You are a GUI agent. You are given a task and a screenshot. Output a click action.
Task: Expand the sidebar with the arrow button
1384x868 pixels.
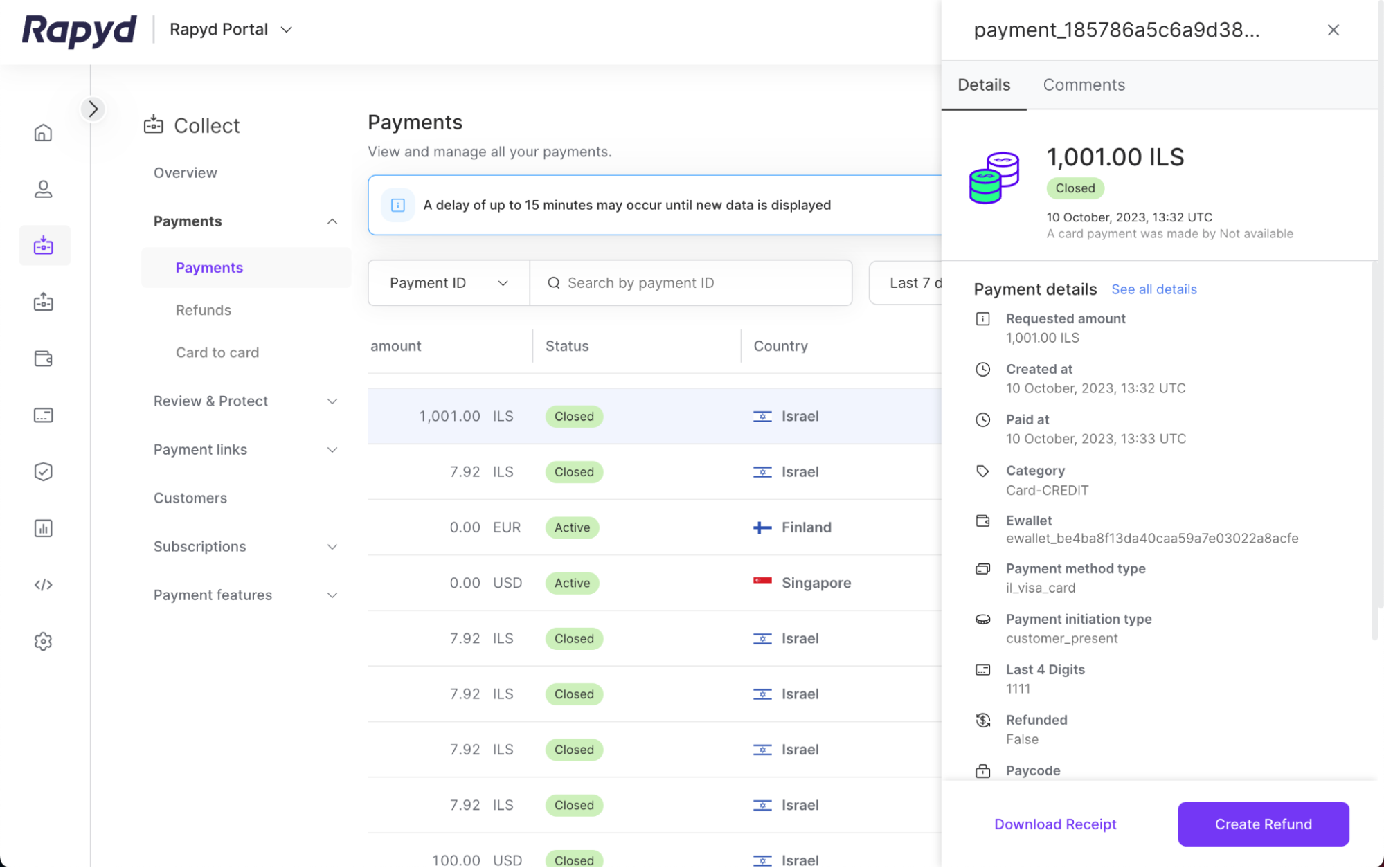(x=93, y=109)
